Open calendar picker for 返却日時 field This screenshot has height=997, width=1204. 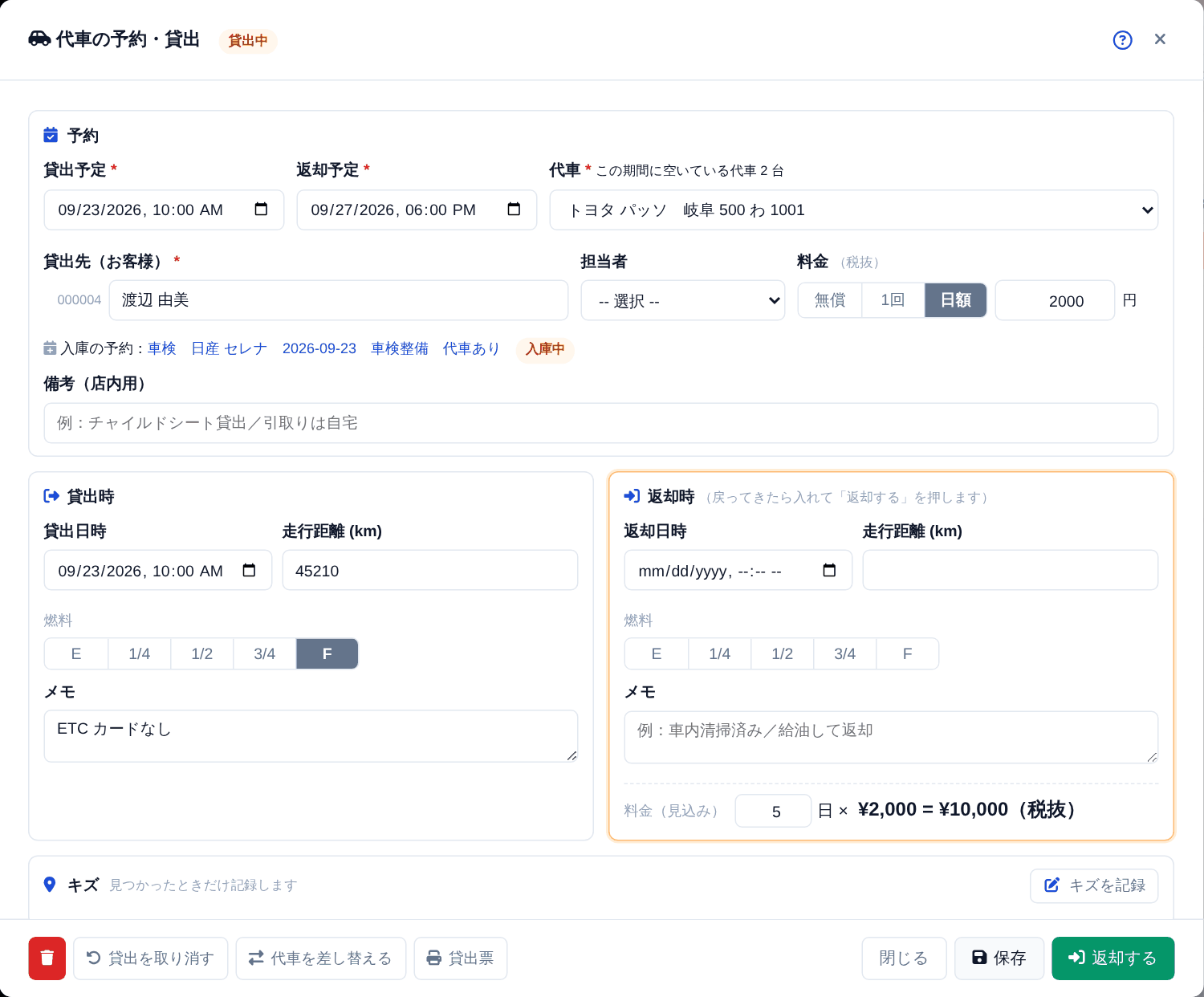click(829, 571)
